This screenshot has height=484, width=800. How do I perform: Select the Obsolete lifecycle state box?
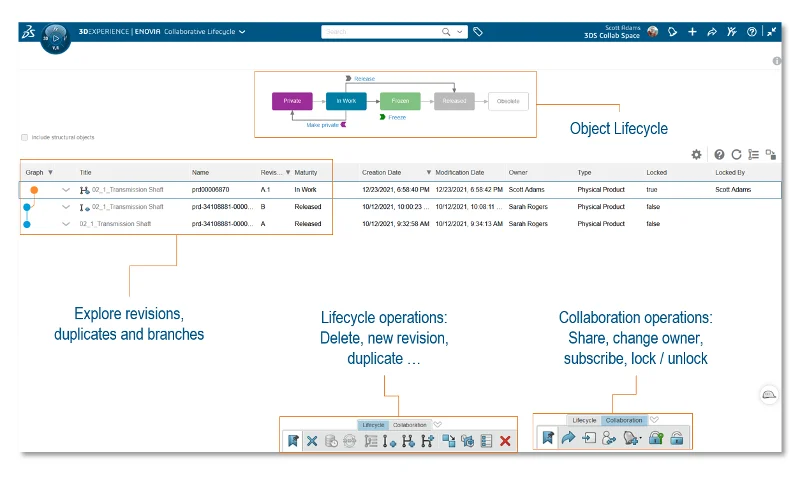508,101
